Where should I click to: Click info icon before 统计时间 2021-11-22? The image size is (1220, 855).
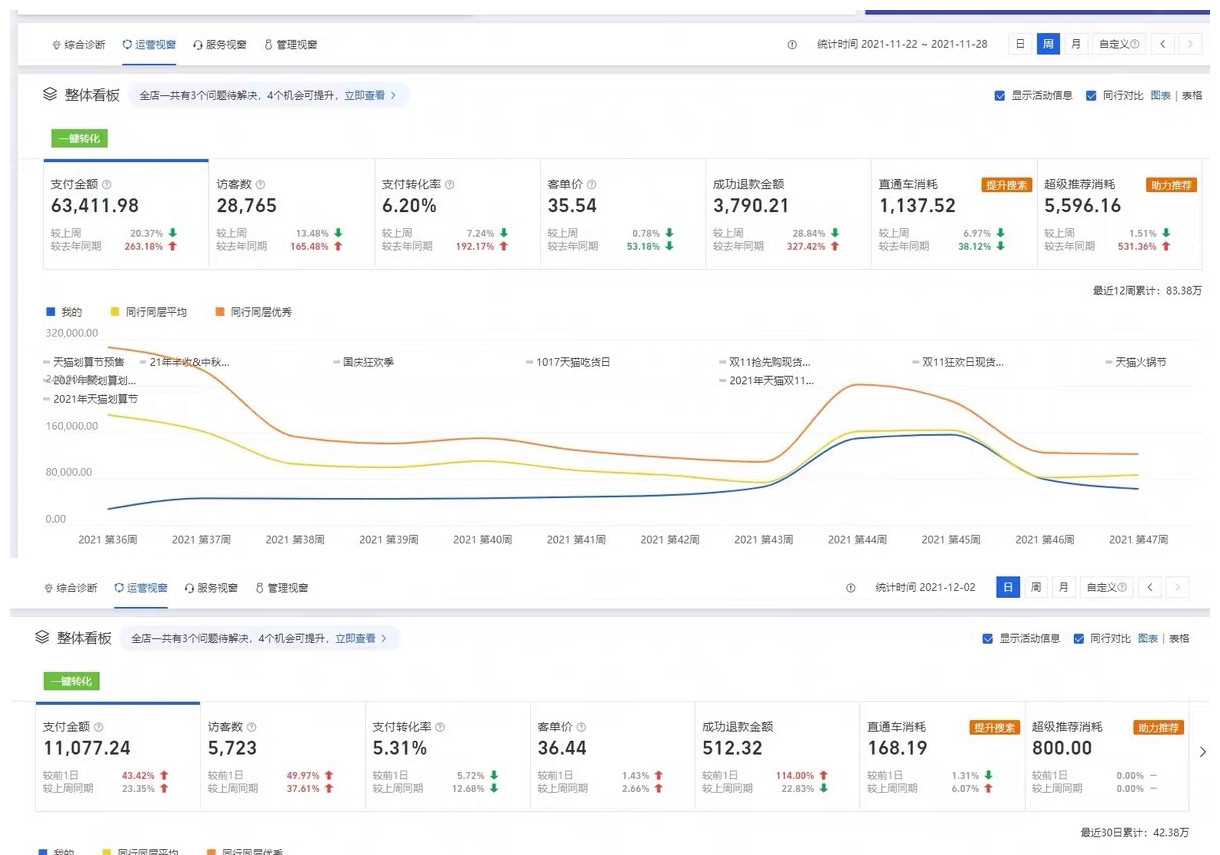tap(792, 45)
